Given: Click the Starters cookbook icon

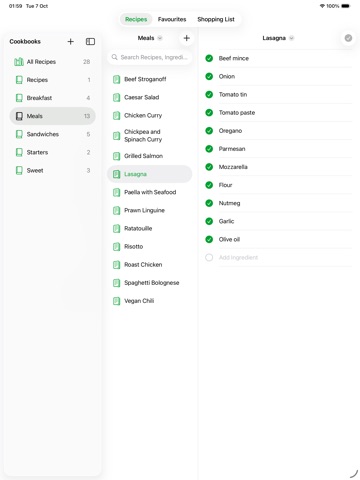Looking at the screenshot, I should click(x=19, y=152).
